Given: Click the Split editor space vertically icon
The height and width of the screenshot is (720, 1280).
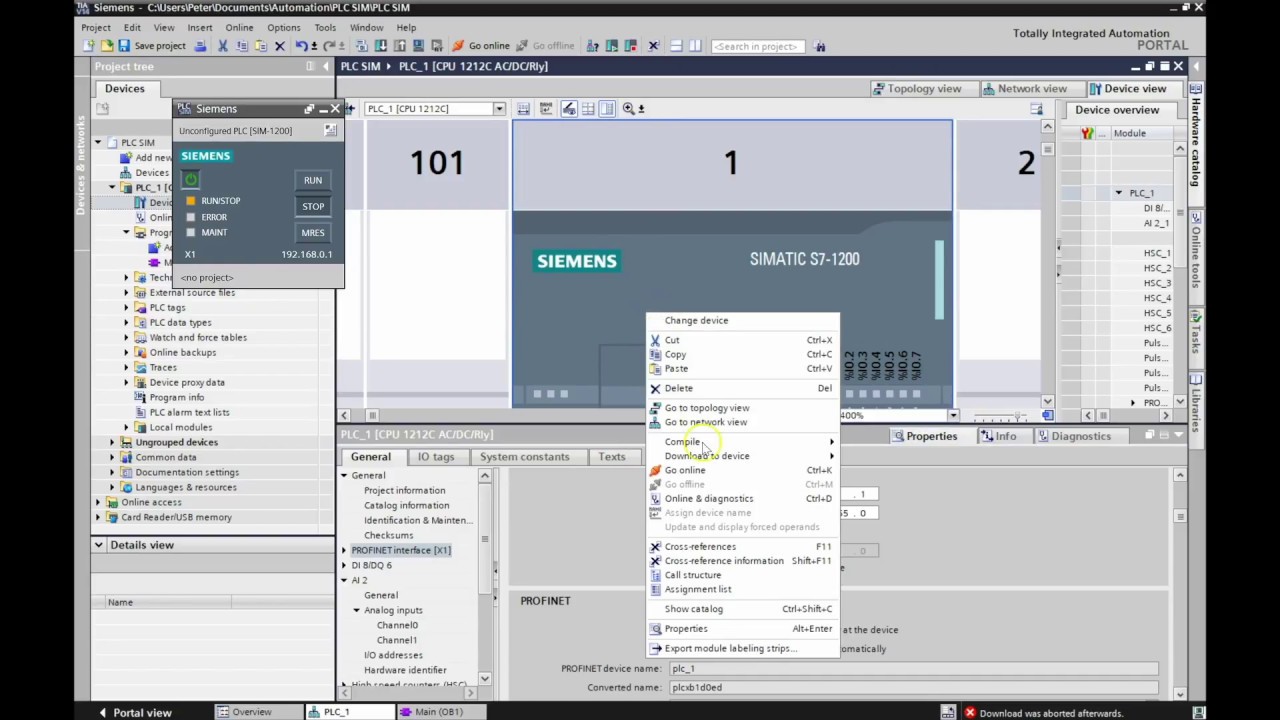Looking at the screenshot, I should pyautogui.click(x=696, y=46).
